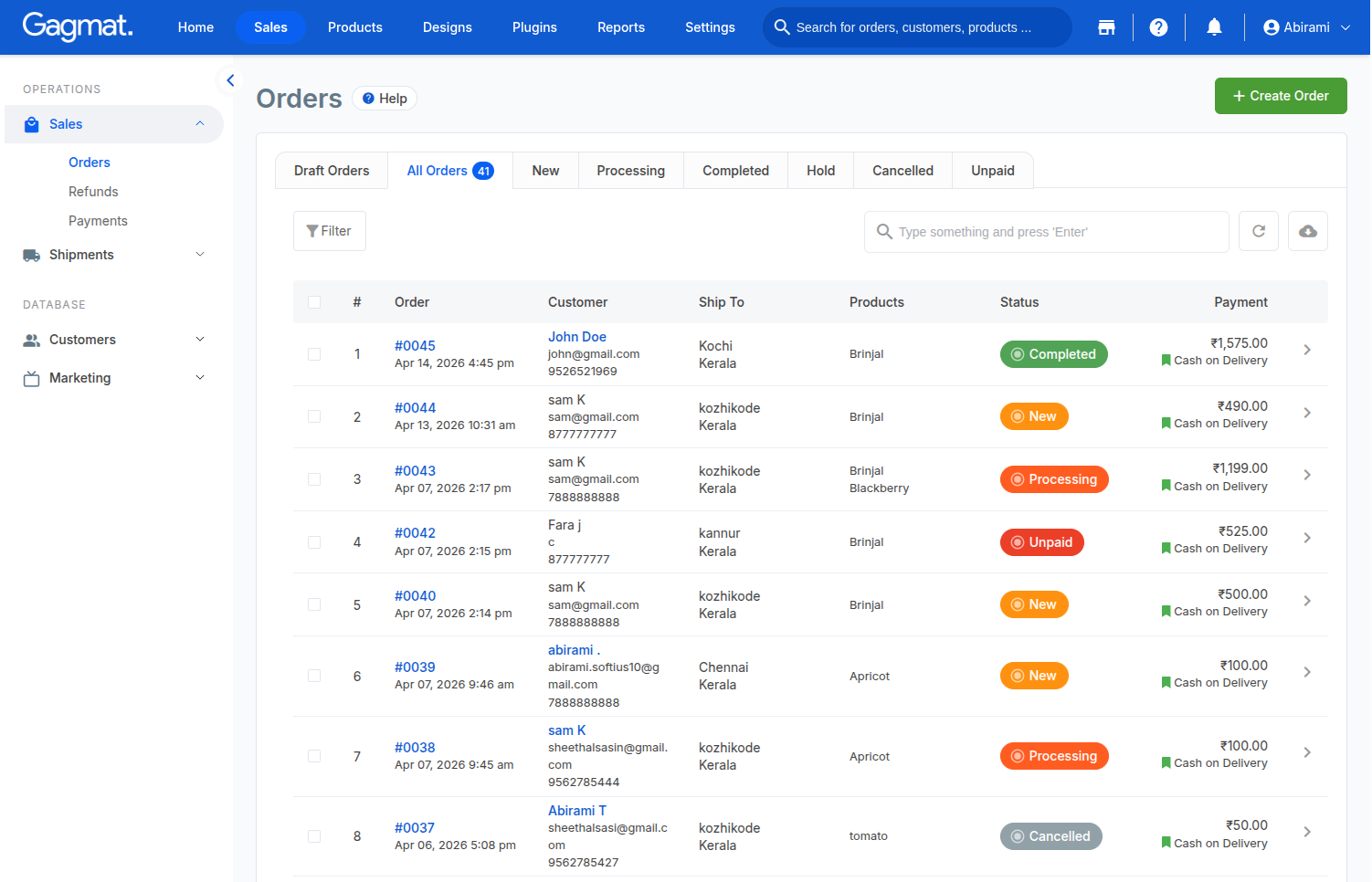
Task: Focus the global search field
Action: click(917, 27)
